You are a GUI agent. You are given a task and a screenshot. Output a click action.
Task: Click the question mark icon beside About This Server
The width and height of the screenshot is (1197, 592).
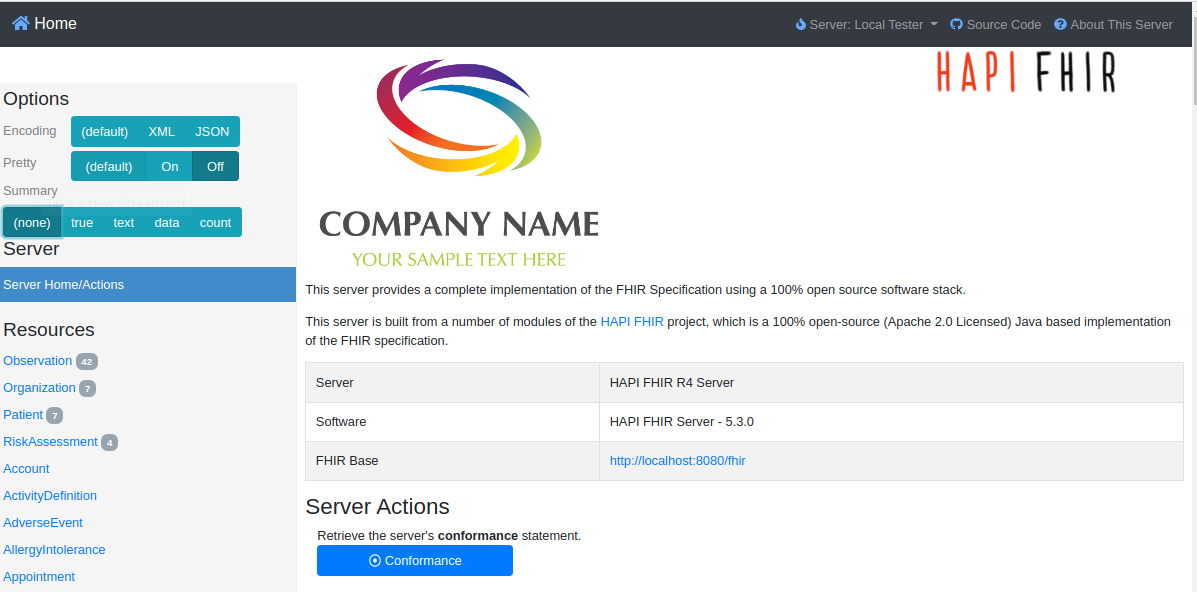[x=1060, y=24]
